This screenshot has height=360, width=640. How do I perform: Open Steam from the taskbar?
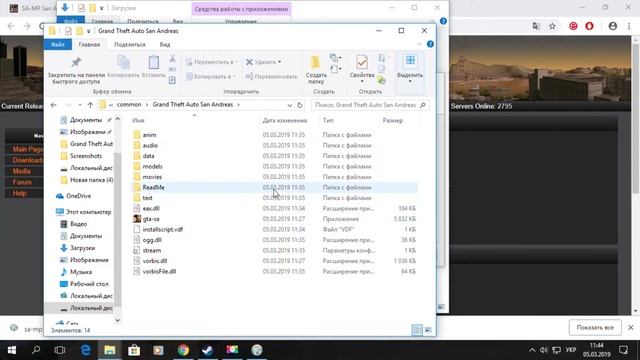tap(207, 350)
